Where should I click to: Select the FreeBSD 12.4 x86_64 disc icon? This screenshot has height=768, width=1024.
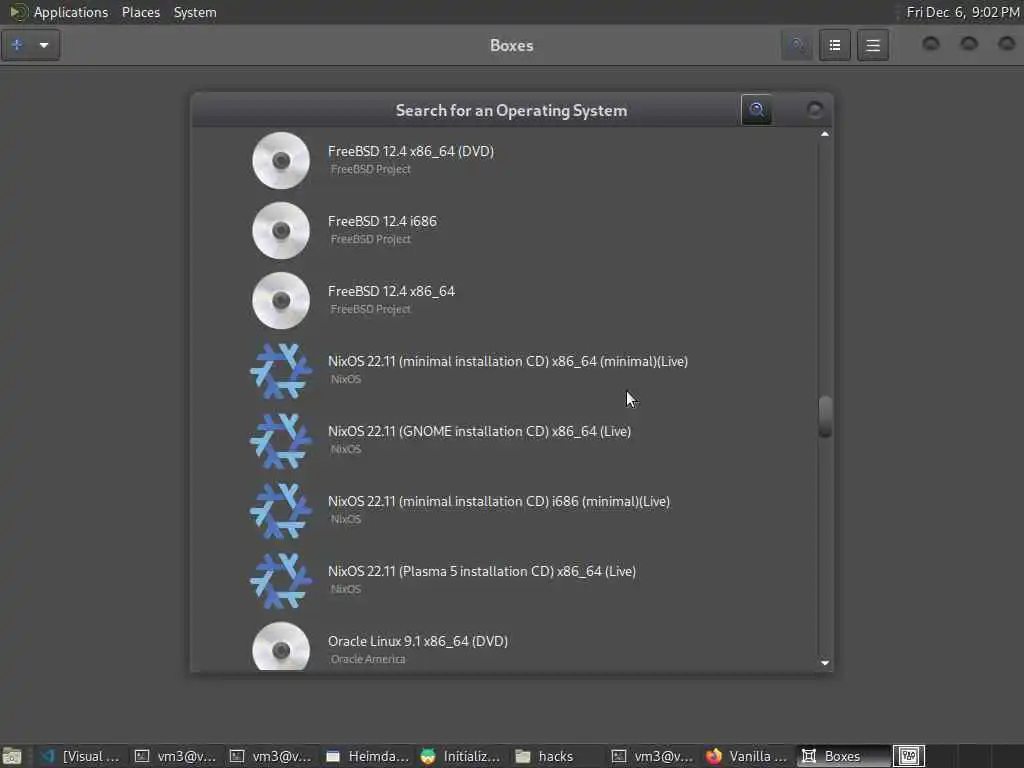[281, 300]
